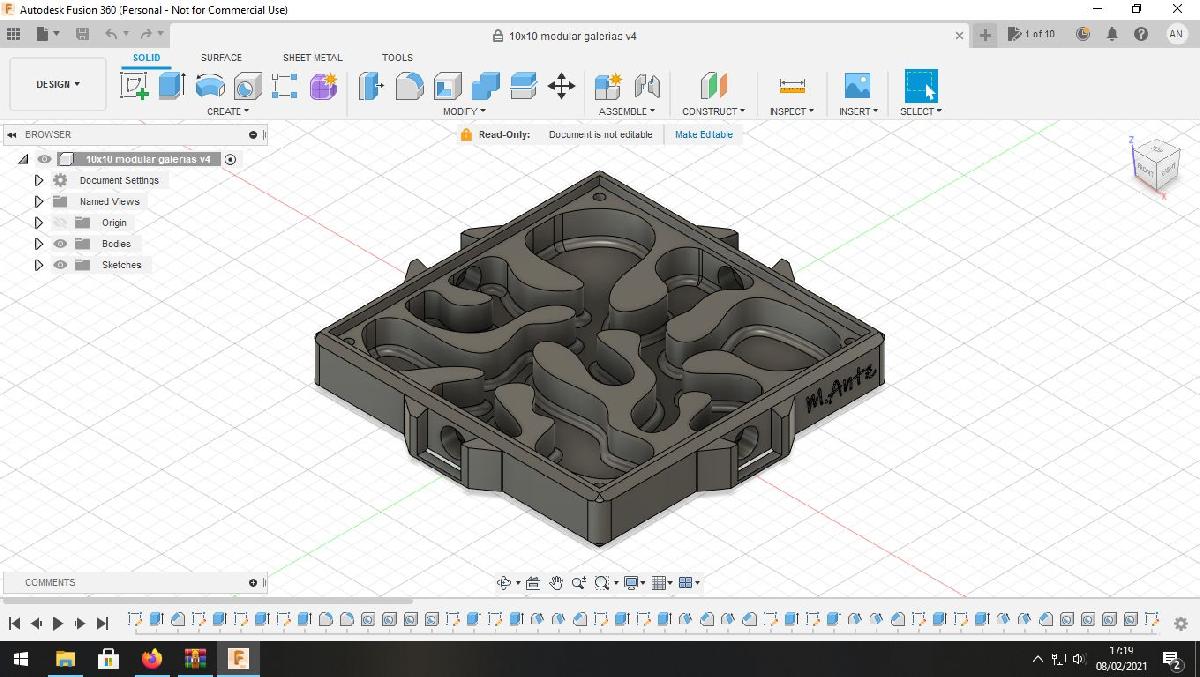1200x677 pixels.
Task: Expand the Origin node
Action: pyautogui.click(x=39, y=223)
